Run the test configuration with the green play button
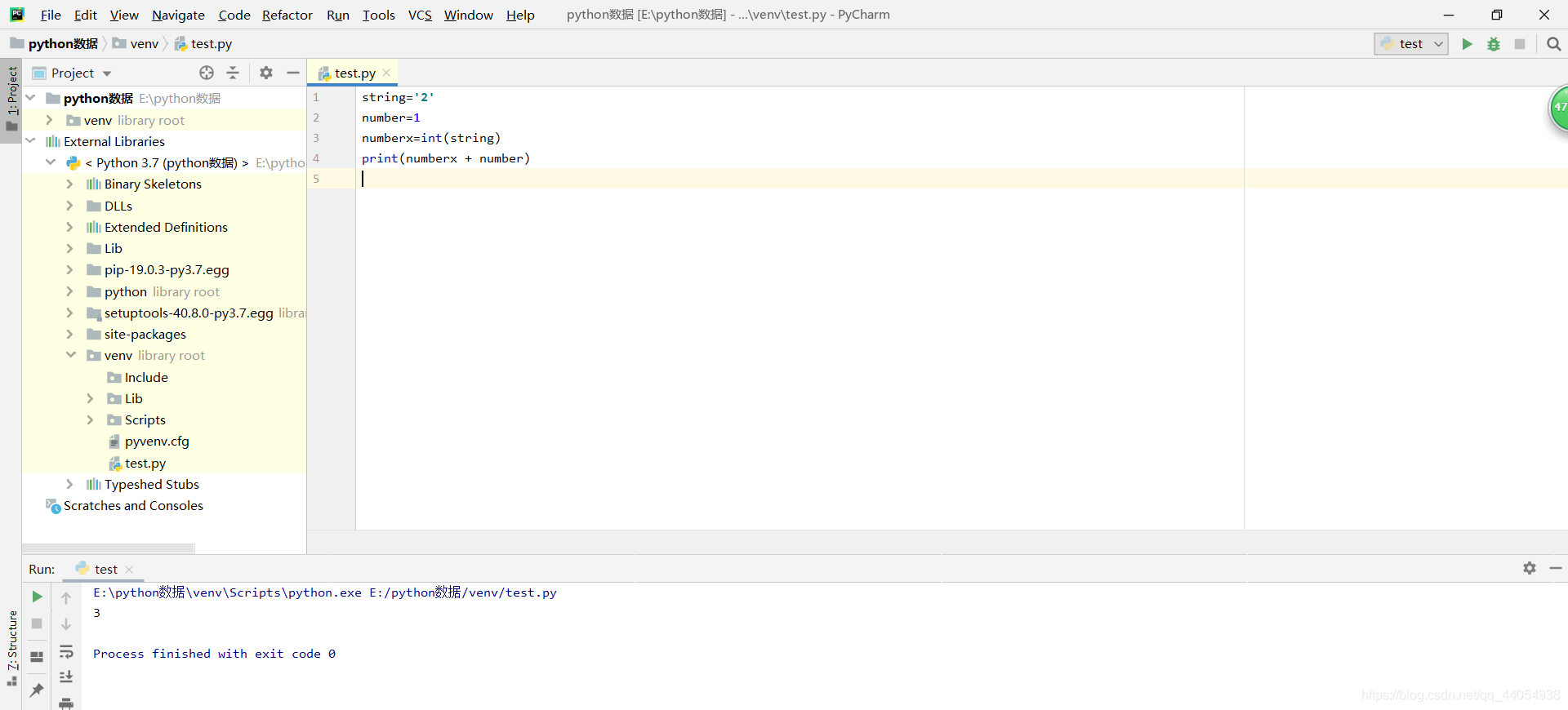Screen dimensions: 1568x710 [x=1467, y=44]
